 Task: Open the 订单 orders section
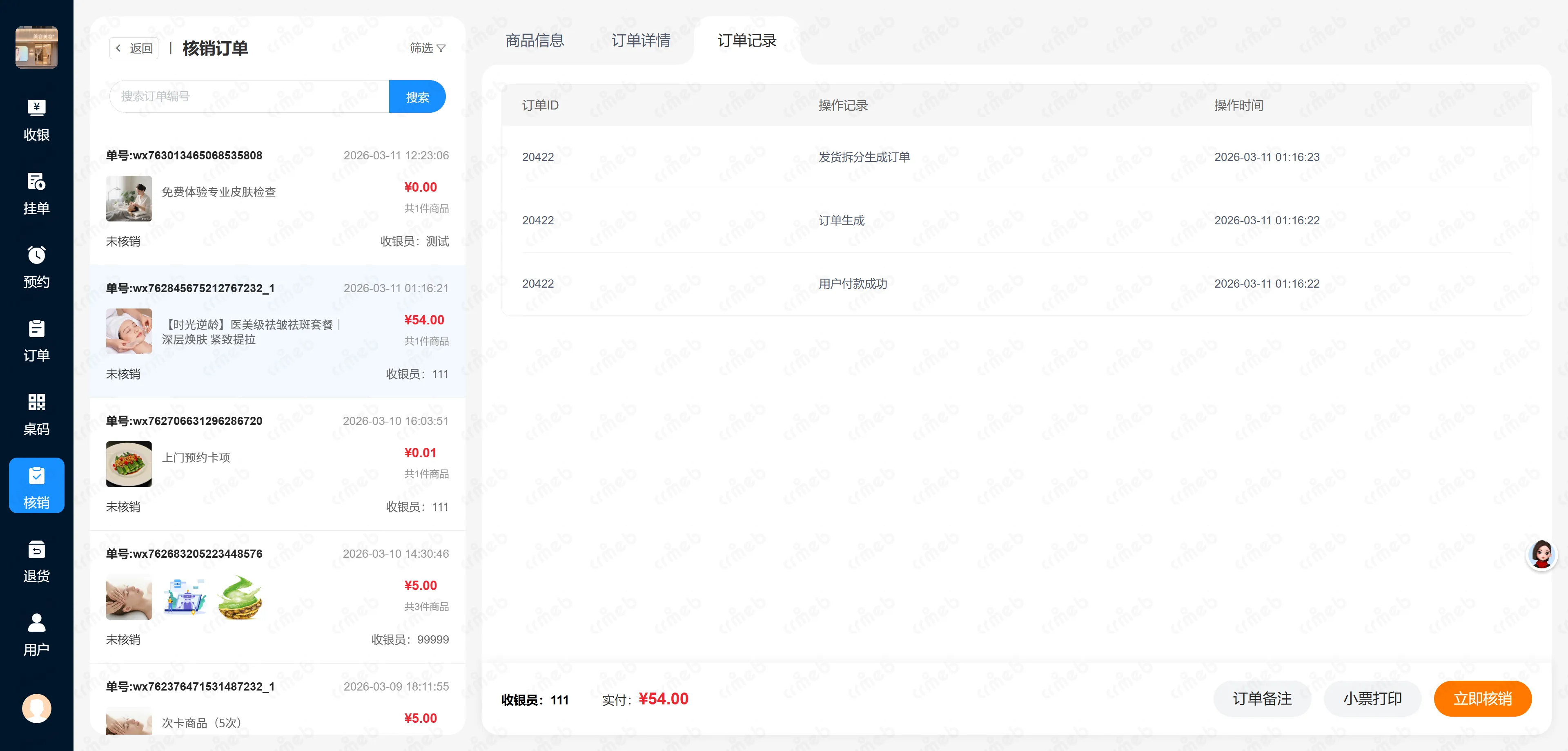[x=36, y=340]
